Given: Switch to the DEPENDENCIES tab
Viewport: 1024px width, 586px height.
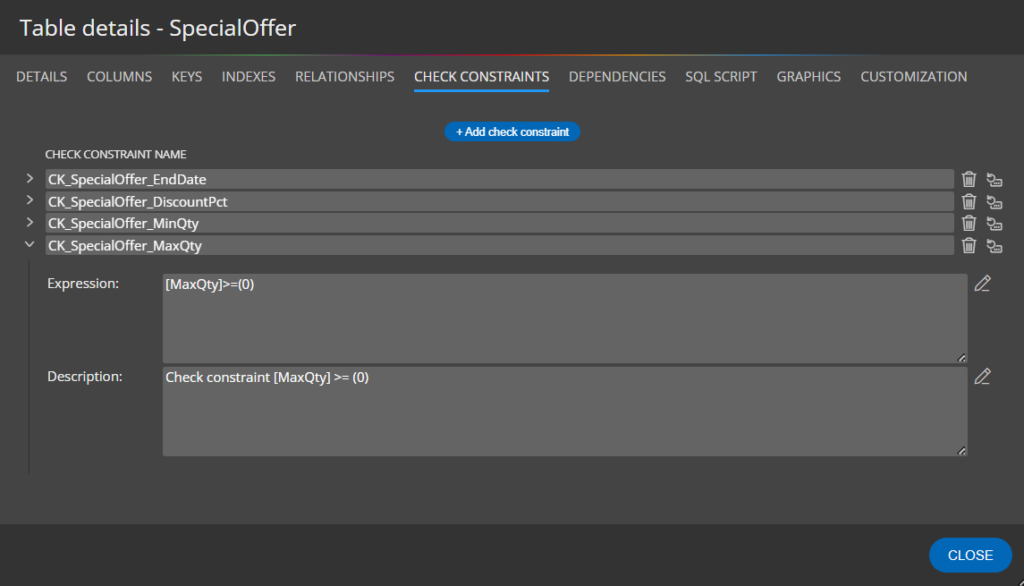Looking at the screenshot, I should [617, 76].
